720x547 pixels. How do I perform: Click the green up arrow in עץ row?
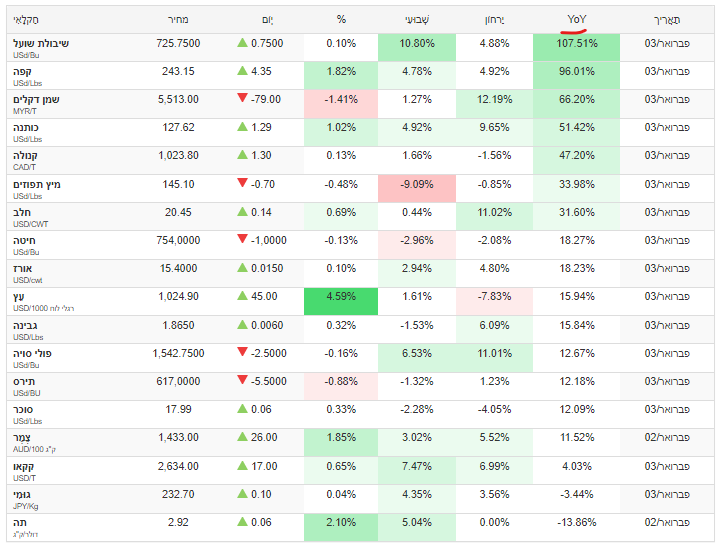[242, 296]
